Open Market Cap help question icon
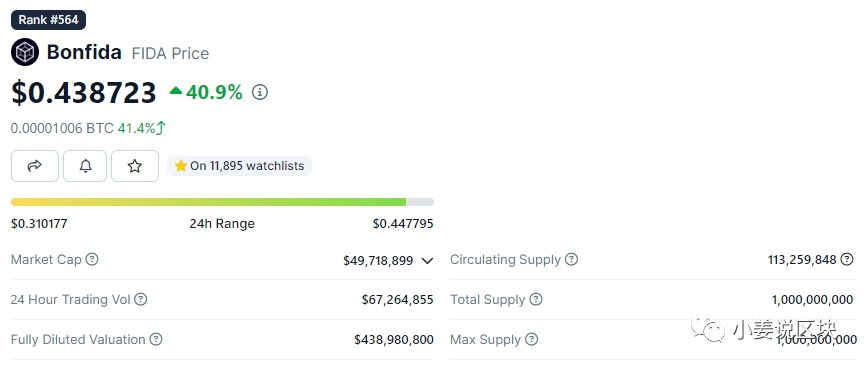The height and width of the screenshot is (367, 864). tap(92, 259)
